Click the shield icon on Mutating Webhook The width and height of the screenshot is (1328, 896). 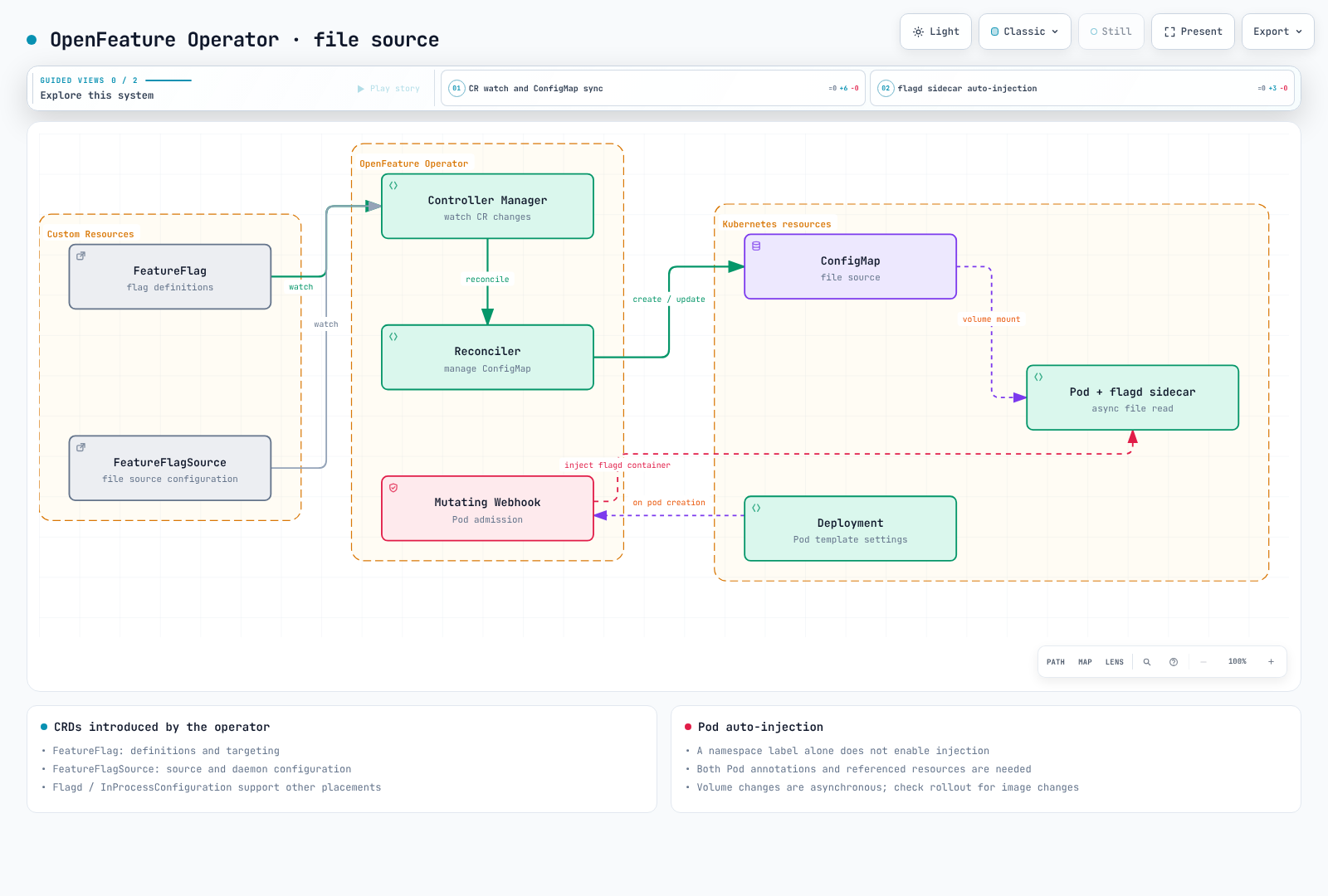pos(393,488)
